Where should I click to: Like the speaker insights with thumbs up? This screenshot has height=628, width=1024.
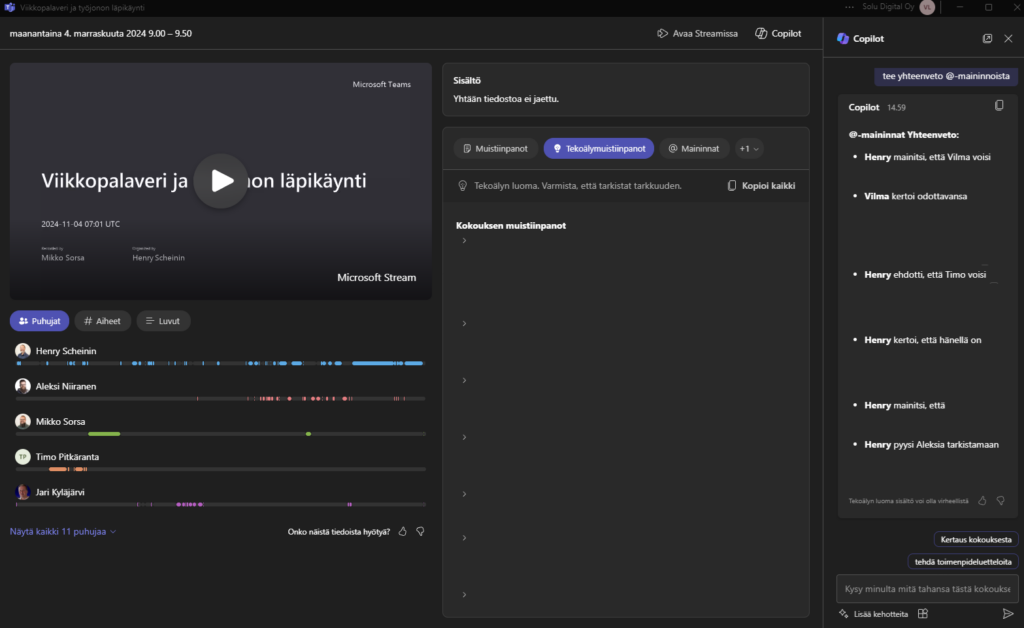point(403,532)
